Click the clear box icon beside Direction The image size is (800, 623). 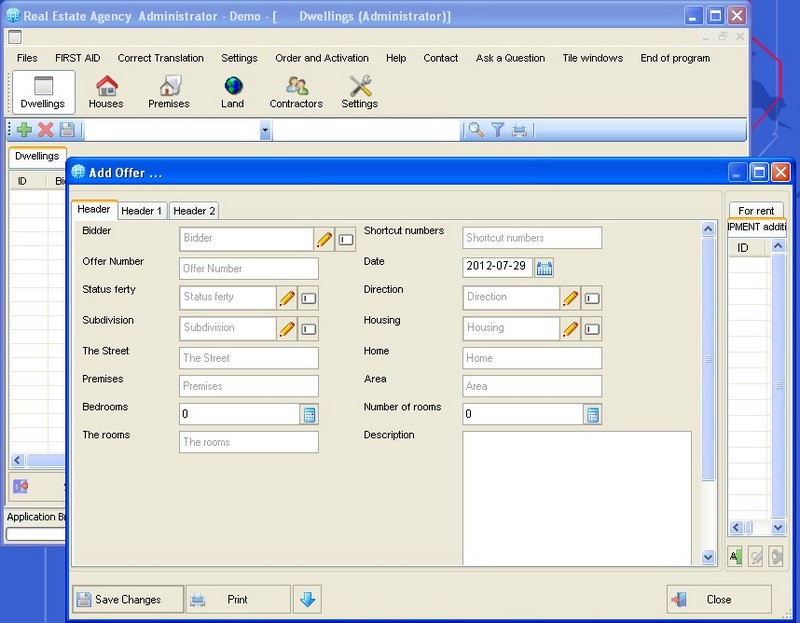[592, 298]
